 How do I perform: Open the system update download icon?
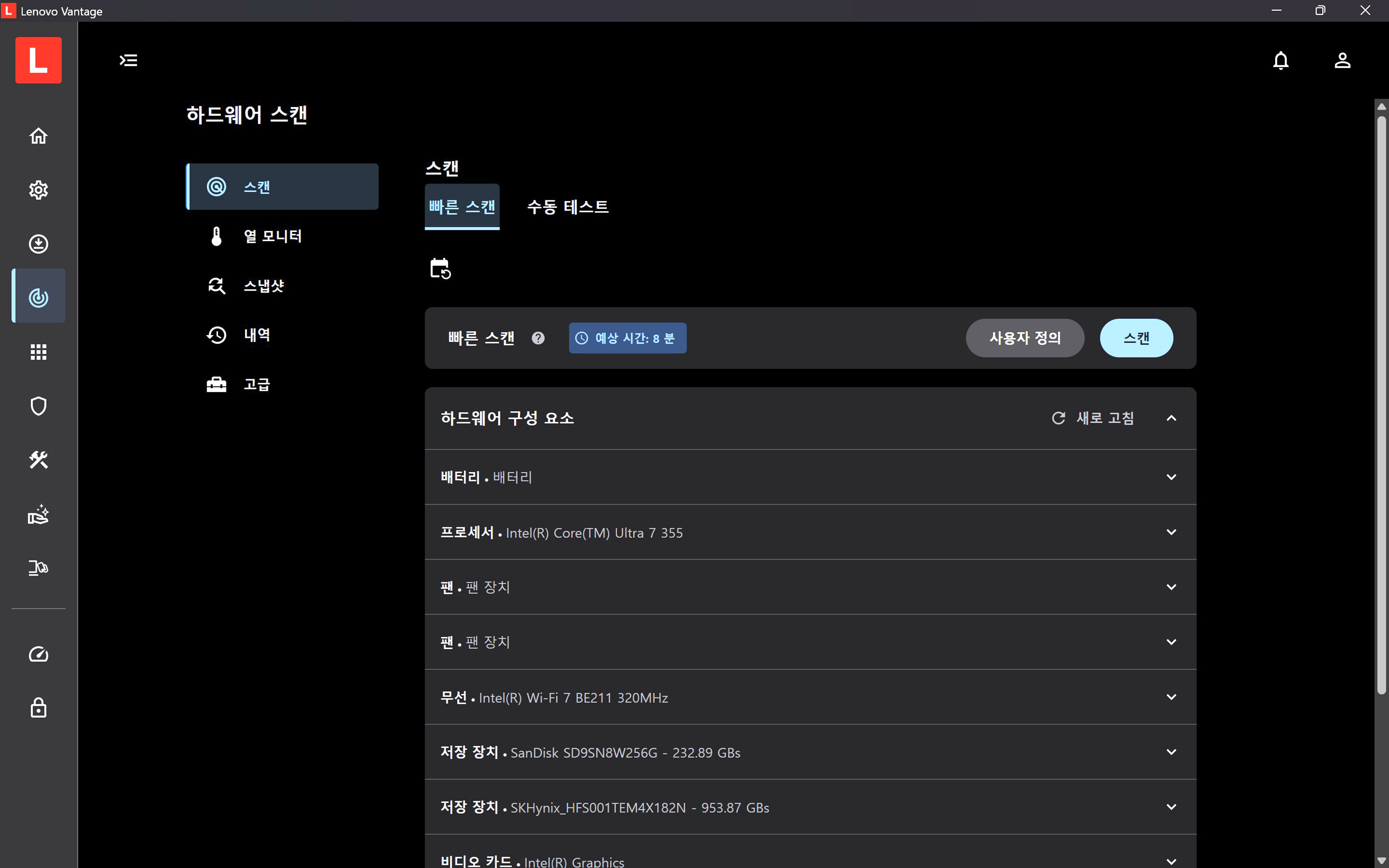tap(38, 244)
